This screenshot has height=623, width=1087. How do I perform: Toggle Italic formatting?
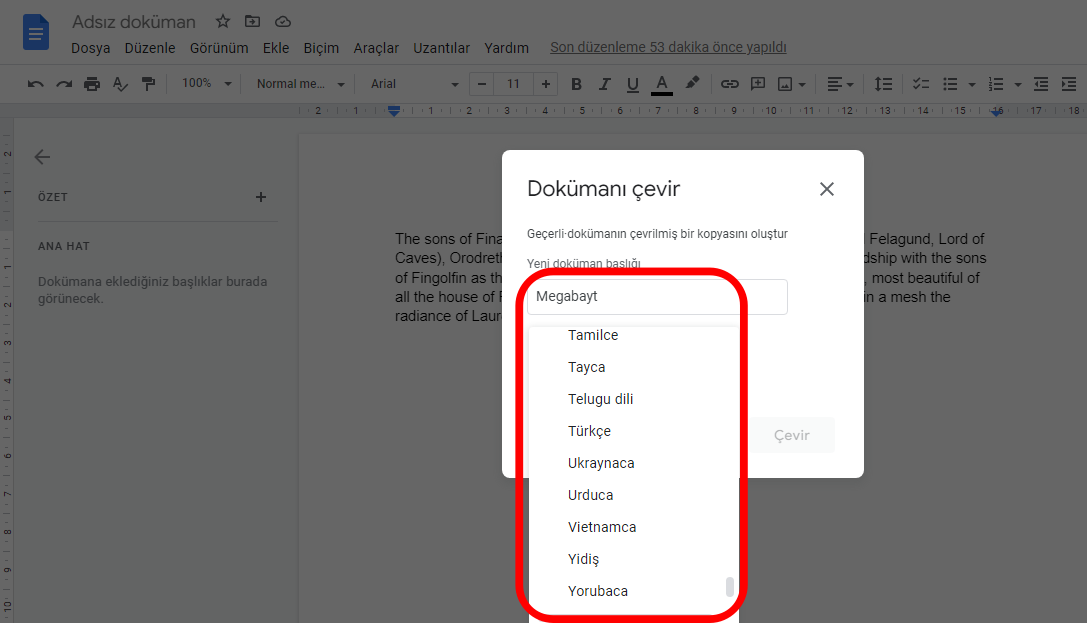pyautogui.click(x=604, y=84)
